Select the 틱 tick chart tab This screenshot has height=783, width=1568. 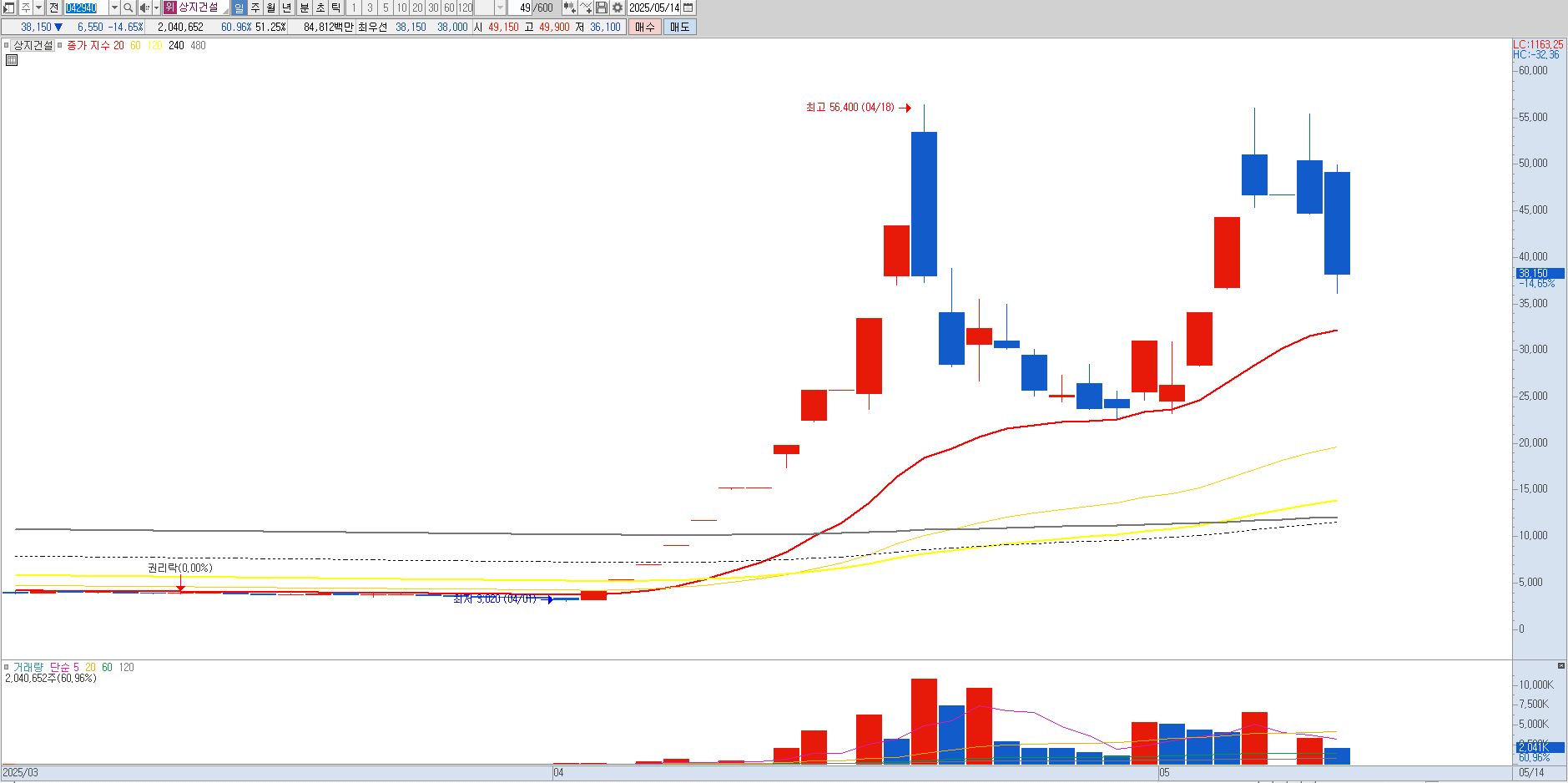click(336, 8)
